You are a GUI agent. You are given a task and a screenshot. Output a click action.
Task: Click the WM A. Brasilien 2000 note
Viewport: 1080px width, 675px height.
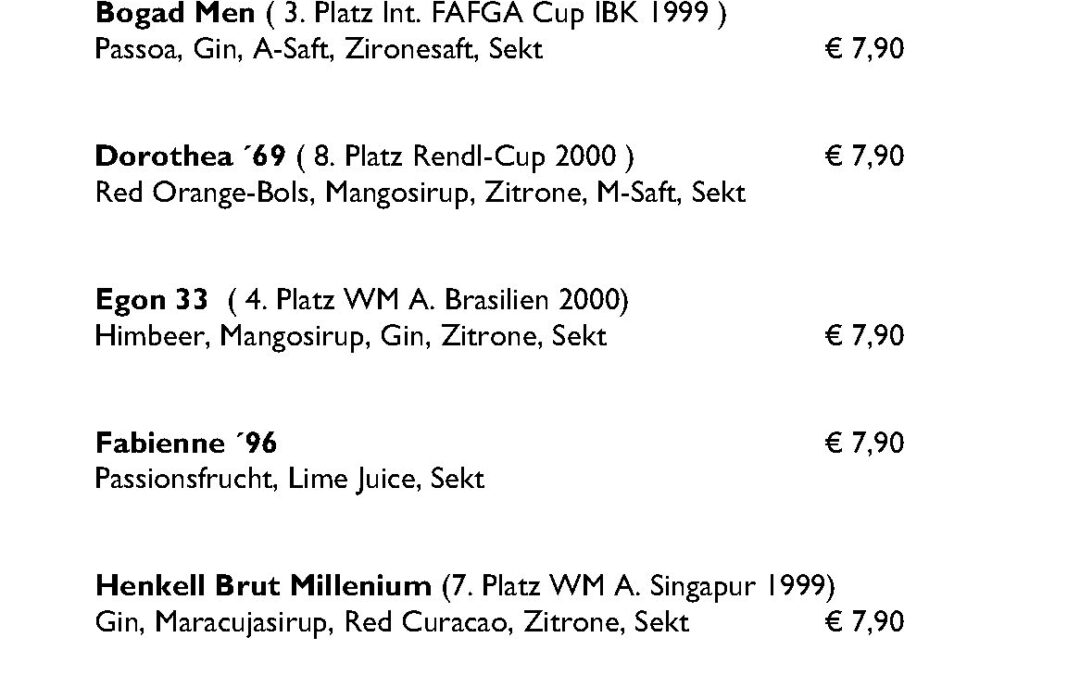click(x=428, y=300)
